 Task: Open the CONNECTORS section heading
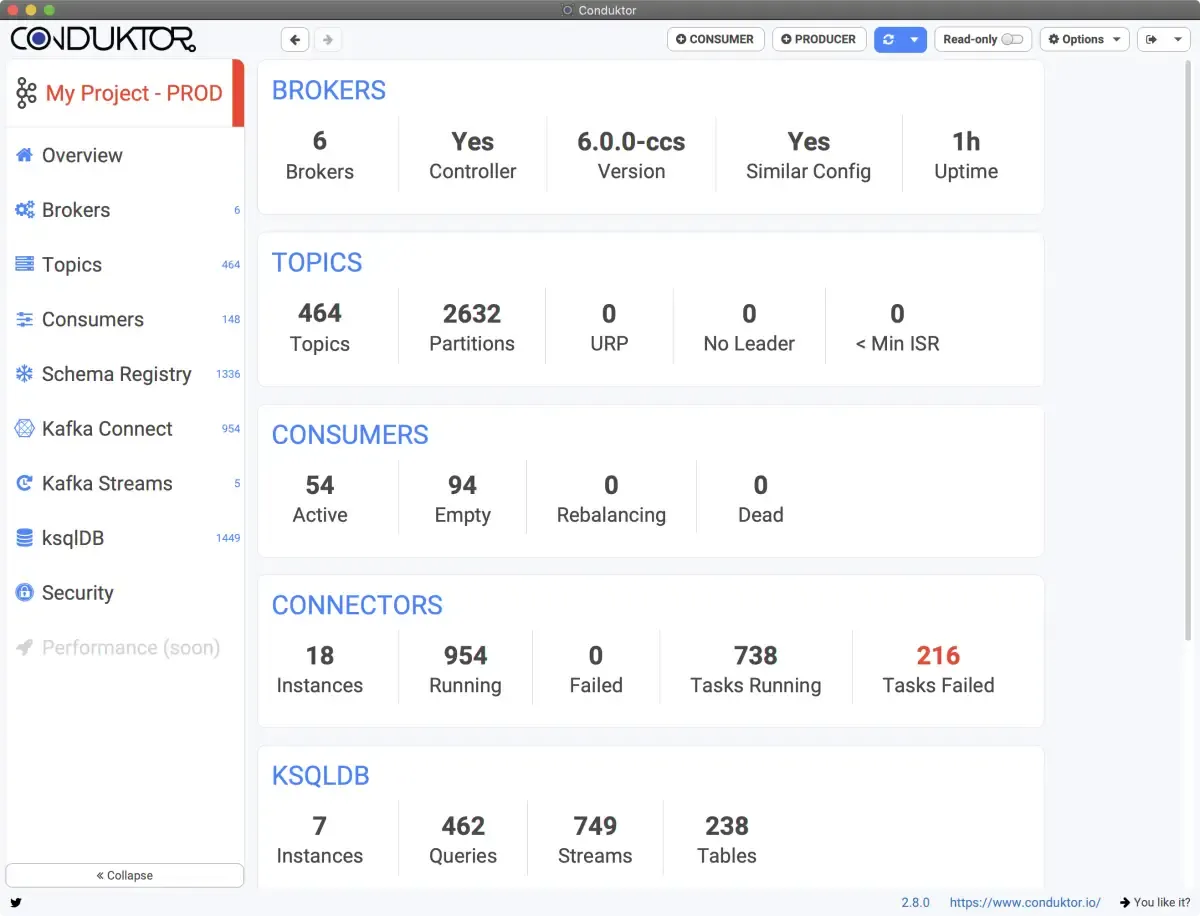(x=357, y=605)
